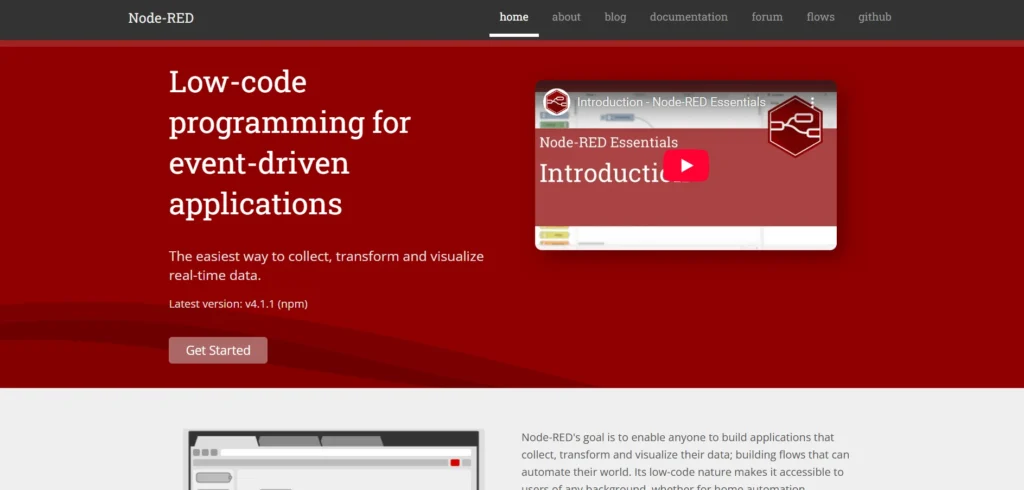The width and height of the screenshot is (1024, 490).
Task: Go to the about page
Action: click(x=566, y=18)
